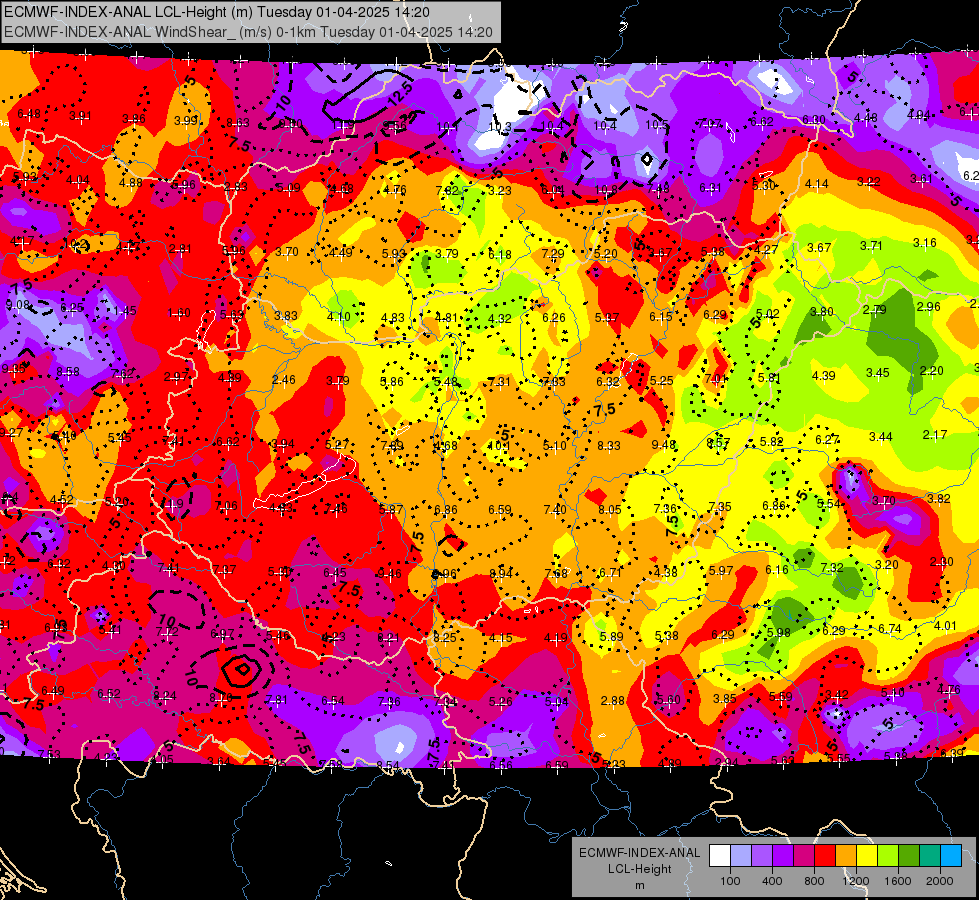This screenshot has height=900, width=979.
Task: Click the wind shear value 7.01
Action: click(x=716, y=378)
